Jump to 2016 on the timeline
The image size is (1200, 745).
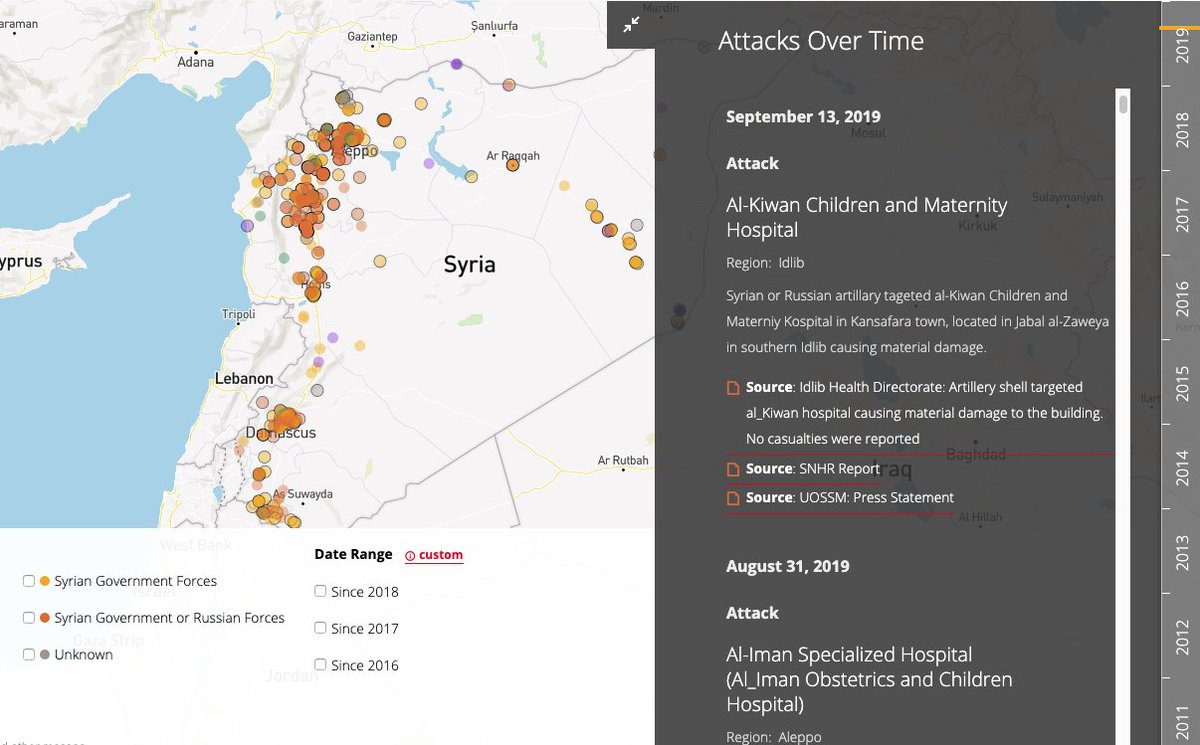tap(1182, 299)
